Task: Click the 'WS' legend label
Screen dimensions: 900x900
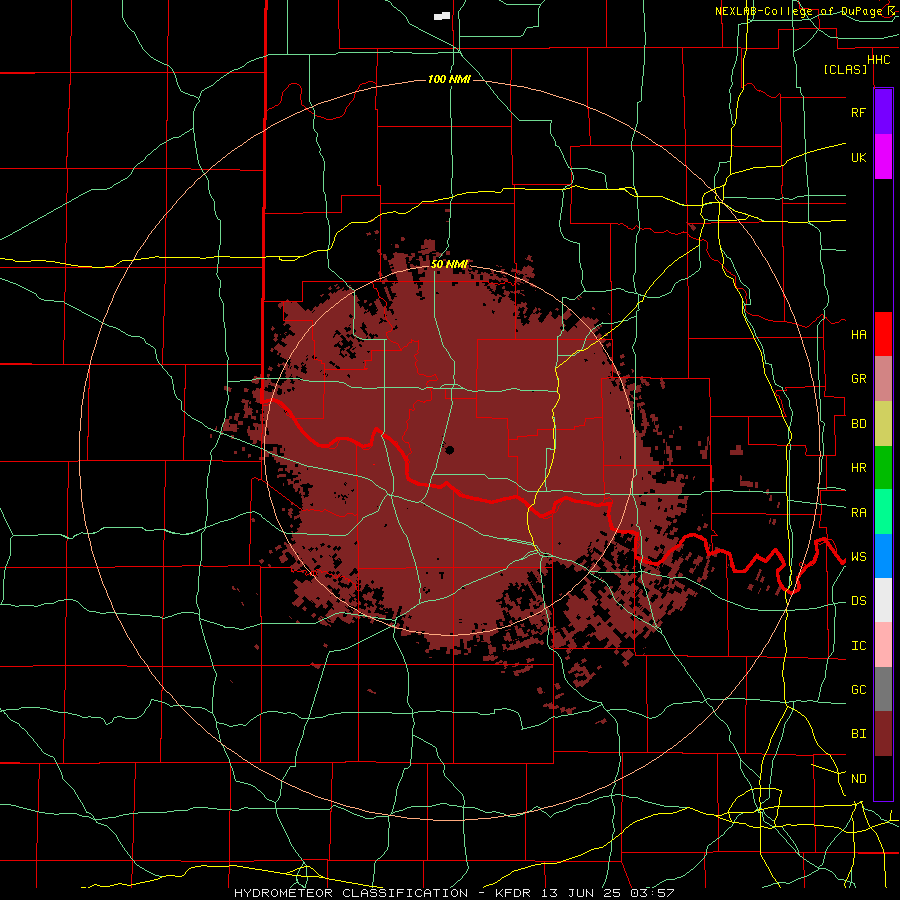Action: [858, 557]
